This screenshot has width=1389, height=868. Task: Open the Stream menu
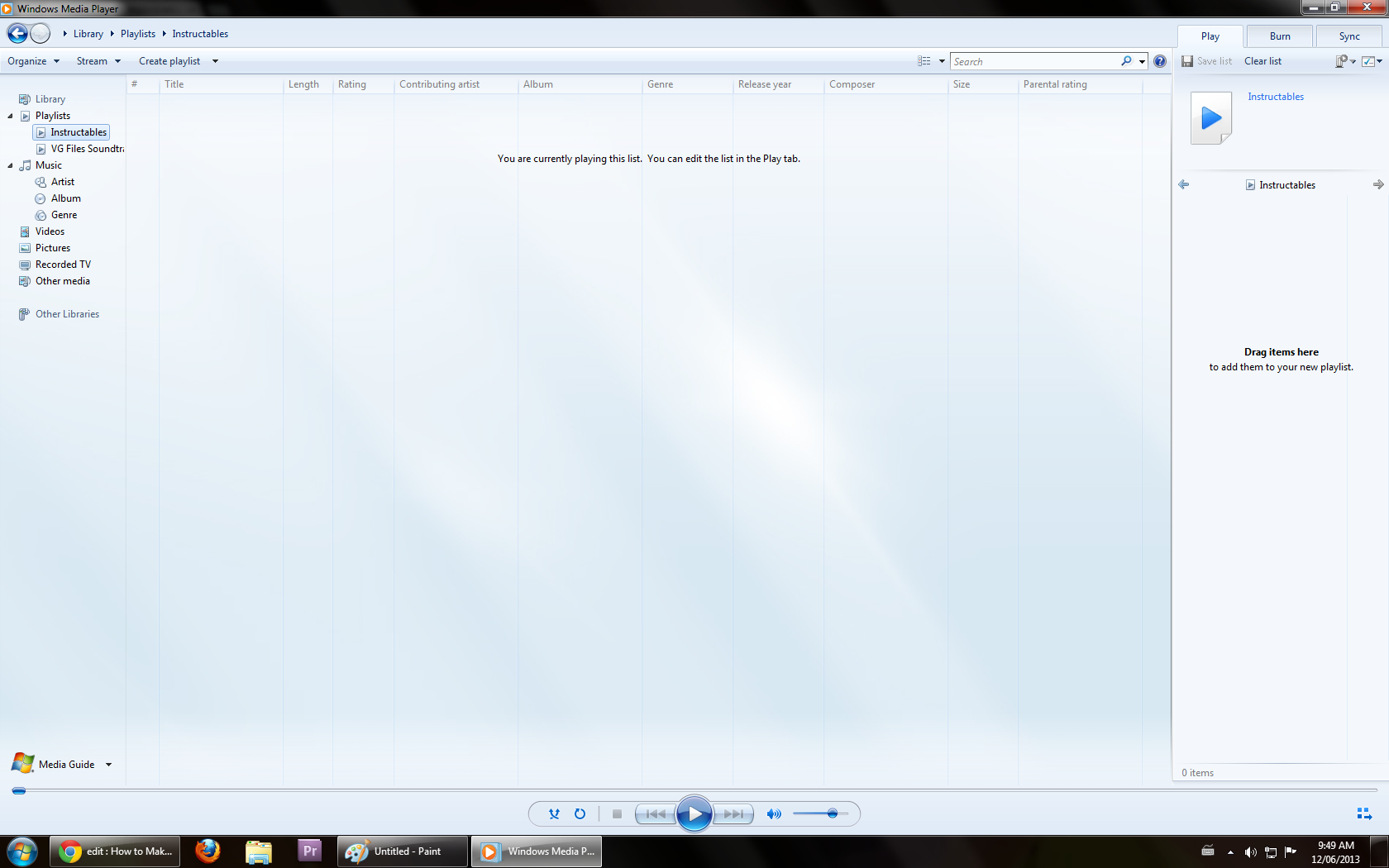pyautogui.click(x=98, y=61)
